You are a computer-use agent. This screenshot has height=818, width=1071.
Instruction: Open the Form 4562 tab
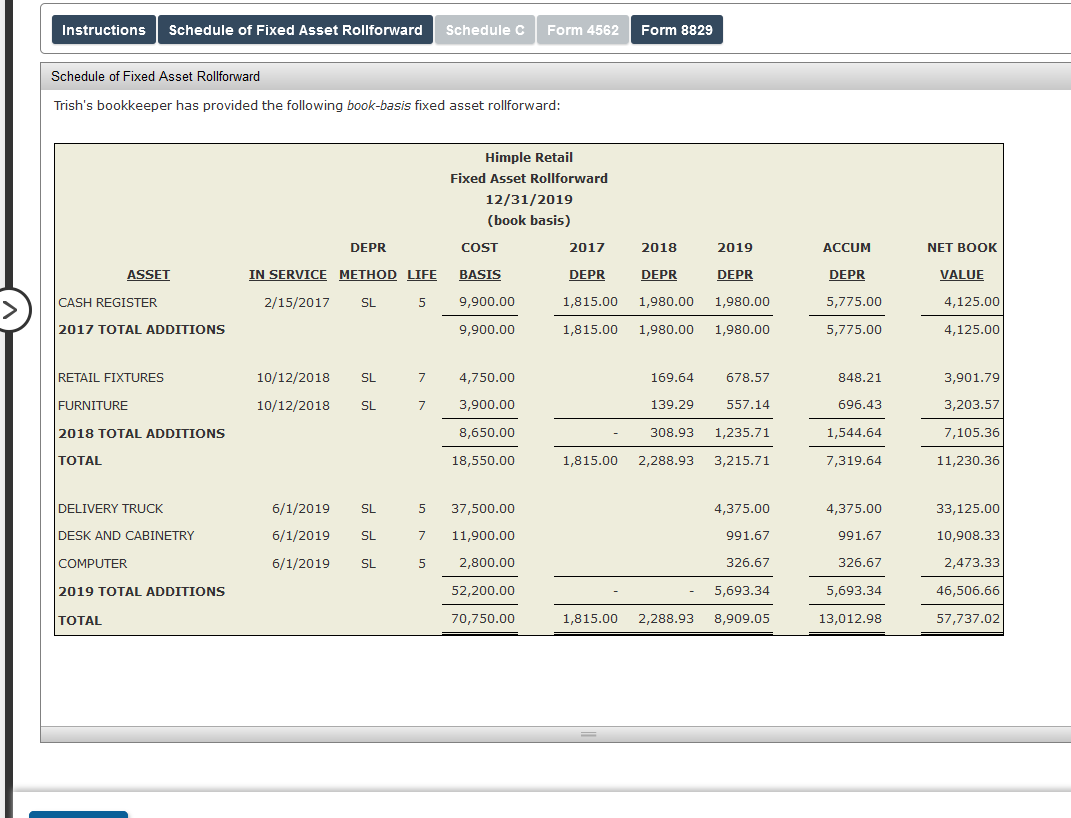[583, 30]
